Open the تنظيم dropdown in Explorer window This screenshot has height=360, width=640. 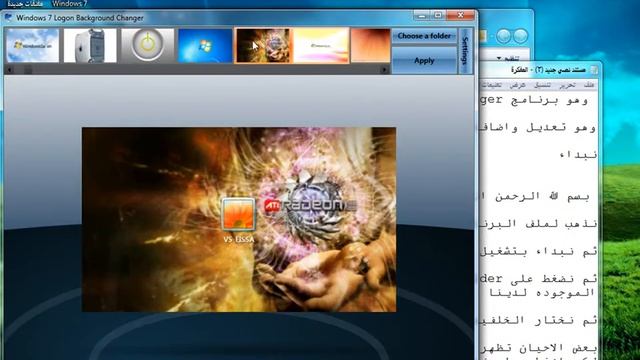(507, 58)
